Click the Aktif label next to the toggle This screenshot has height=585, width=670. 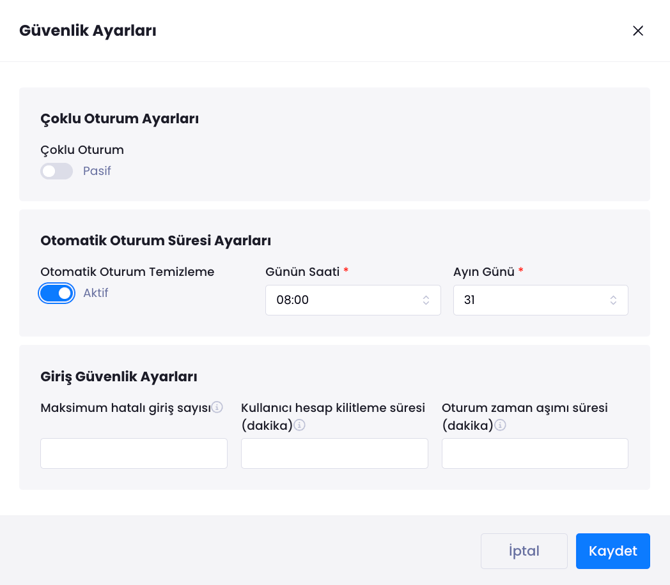coord(96,293)
